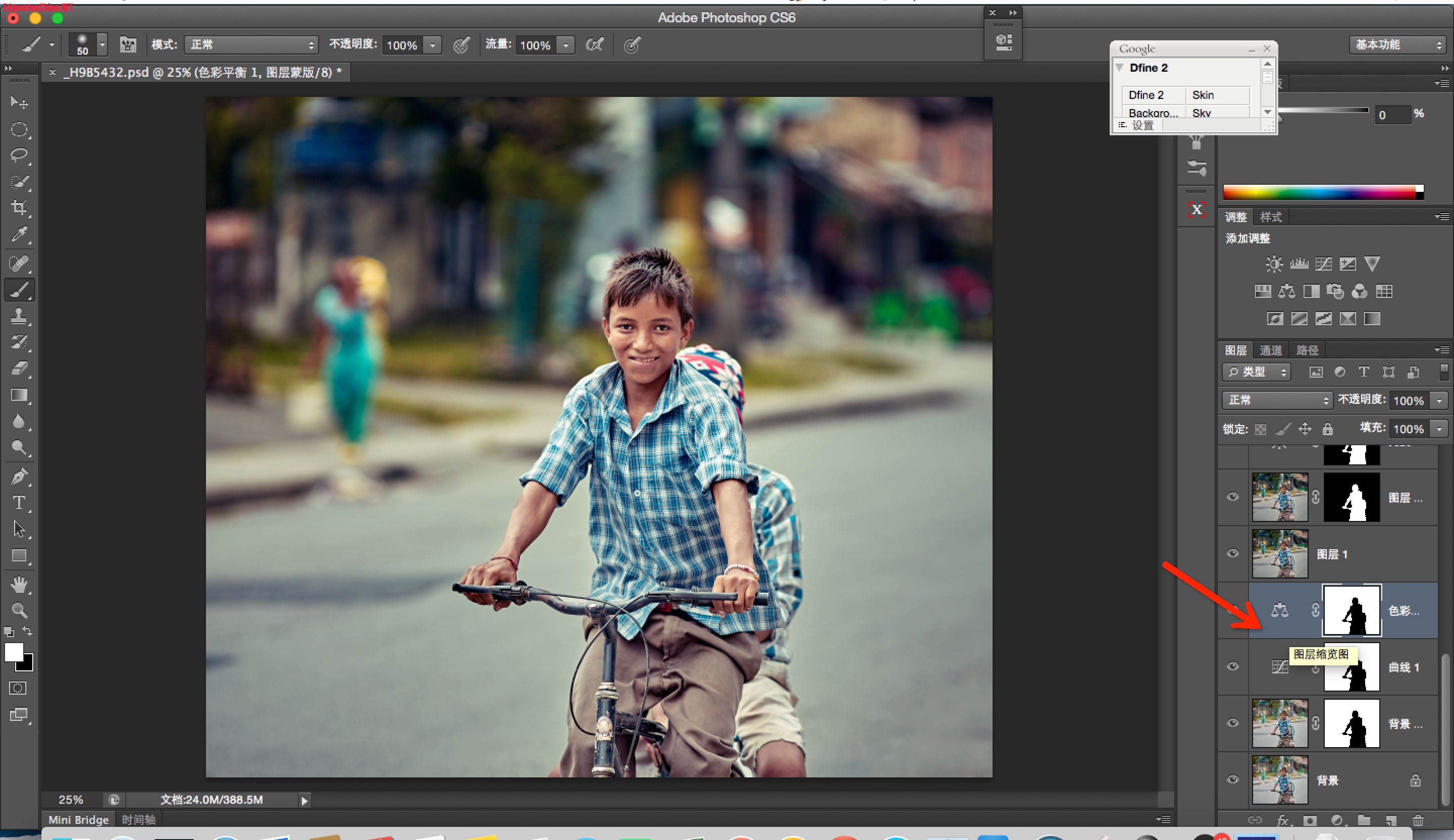Toggle lock transparent pixels
The height and width of the screenshot is (840, 1454).
coord(1261,429)
